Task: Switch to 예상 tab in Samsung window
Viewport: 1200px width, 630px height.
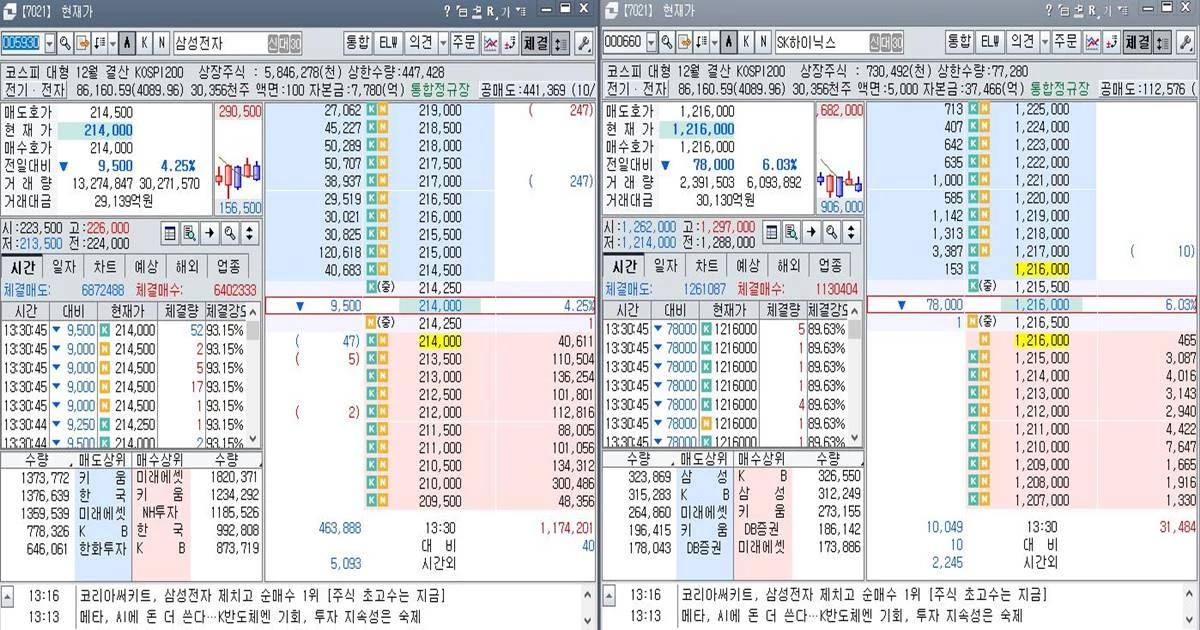Action: click(146, 266)
